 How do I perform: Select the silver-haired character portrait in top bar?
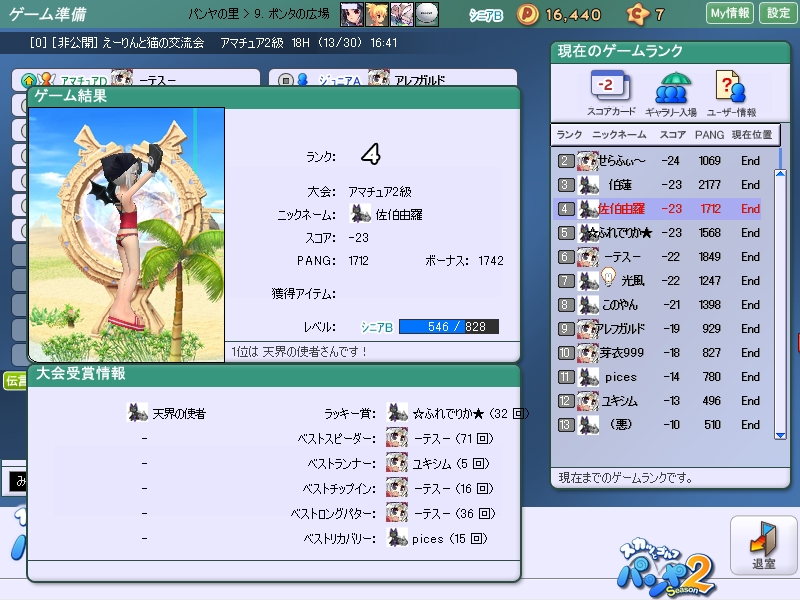(x=402, y=14)
